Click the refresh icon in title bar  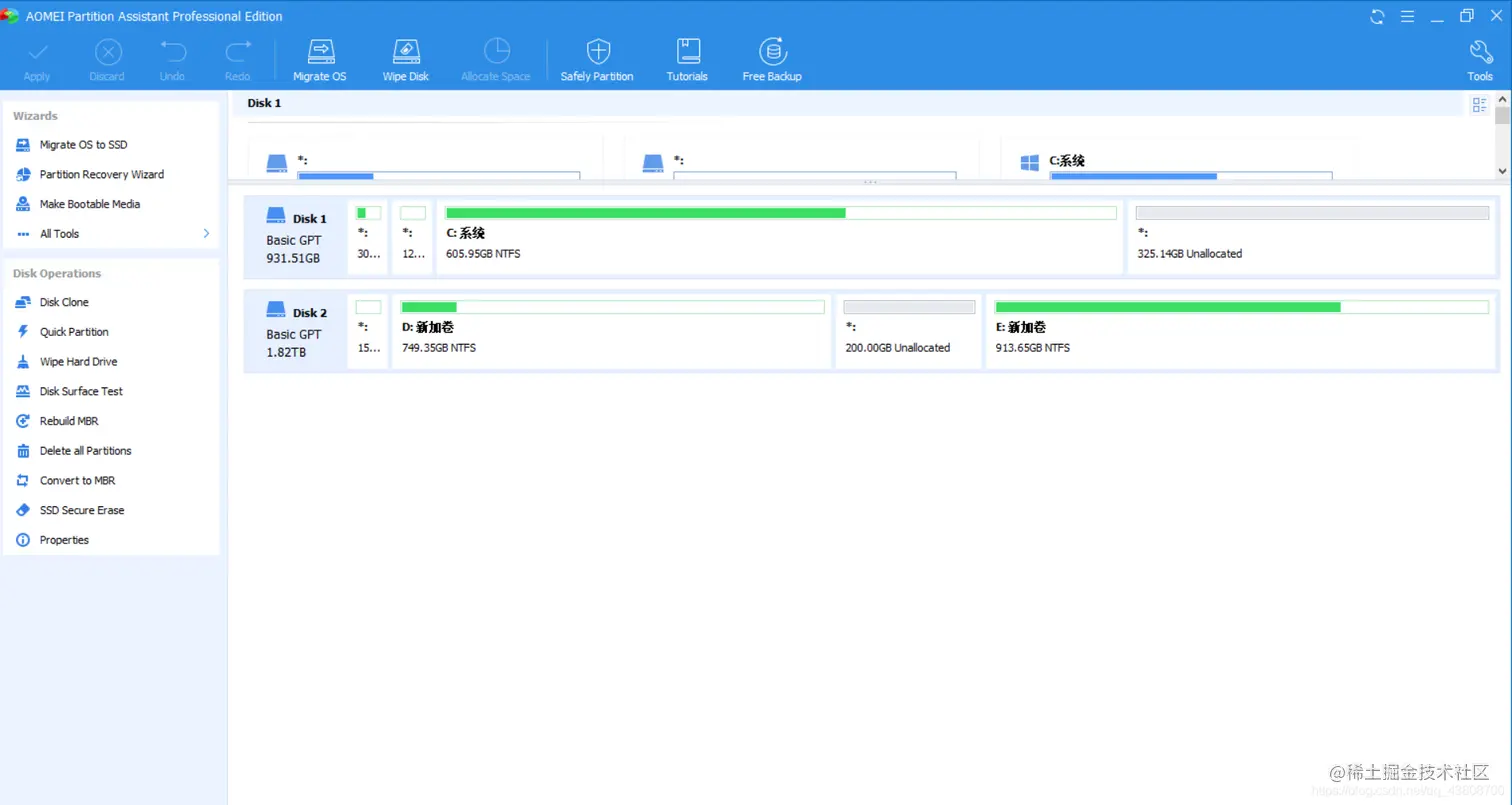pos(1378,16)
